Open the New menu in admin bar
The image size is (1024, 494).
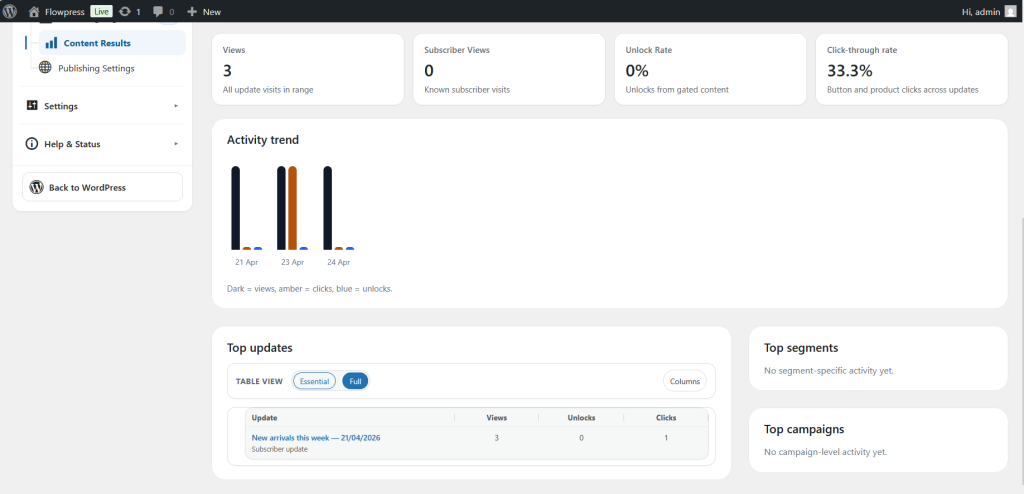click(x=204, y=11)
